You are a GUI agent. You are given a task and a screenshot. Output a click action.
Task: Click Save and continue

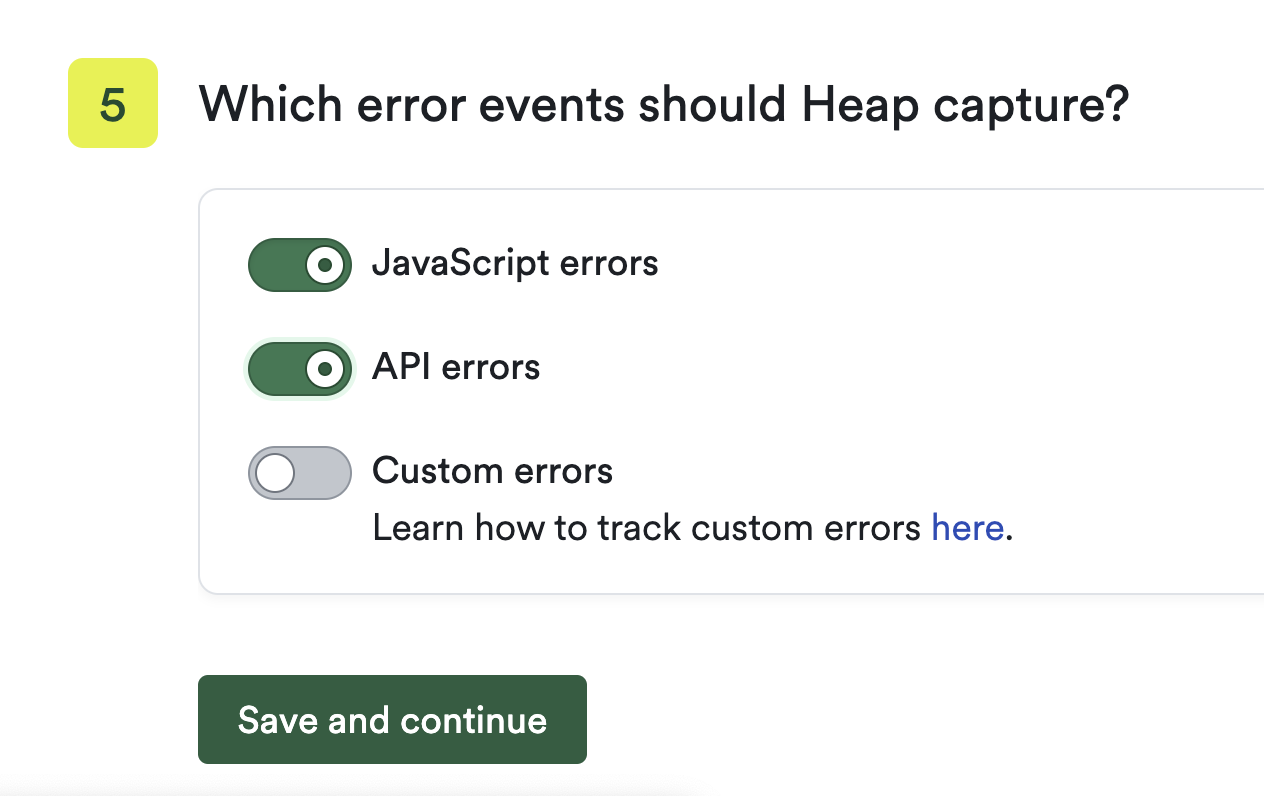(392, 719)
